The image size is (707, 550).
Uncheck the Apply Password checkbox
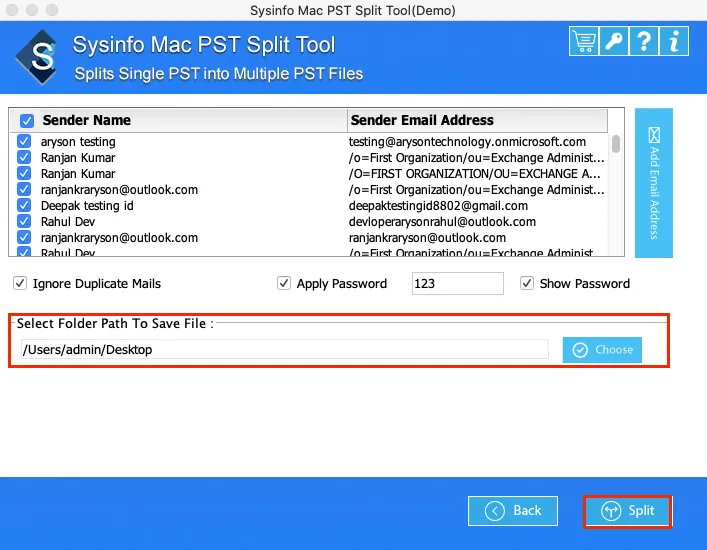[x=284, y=284]
